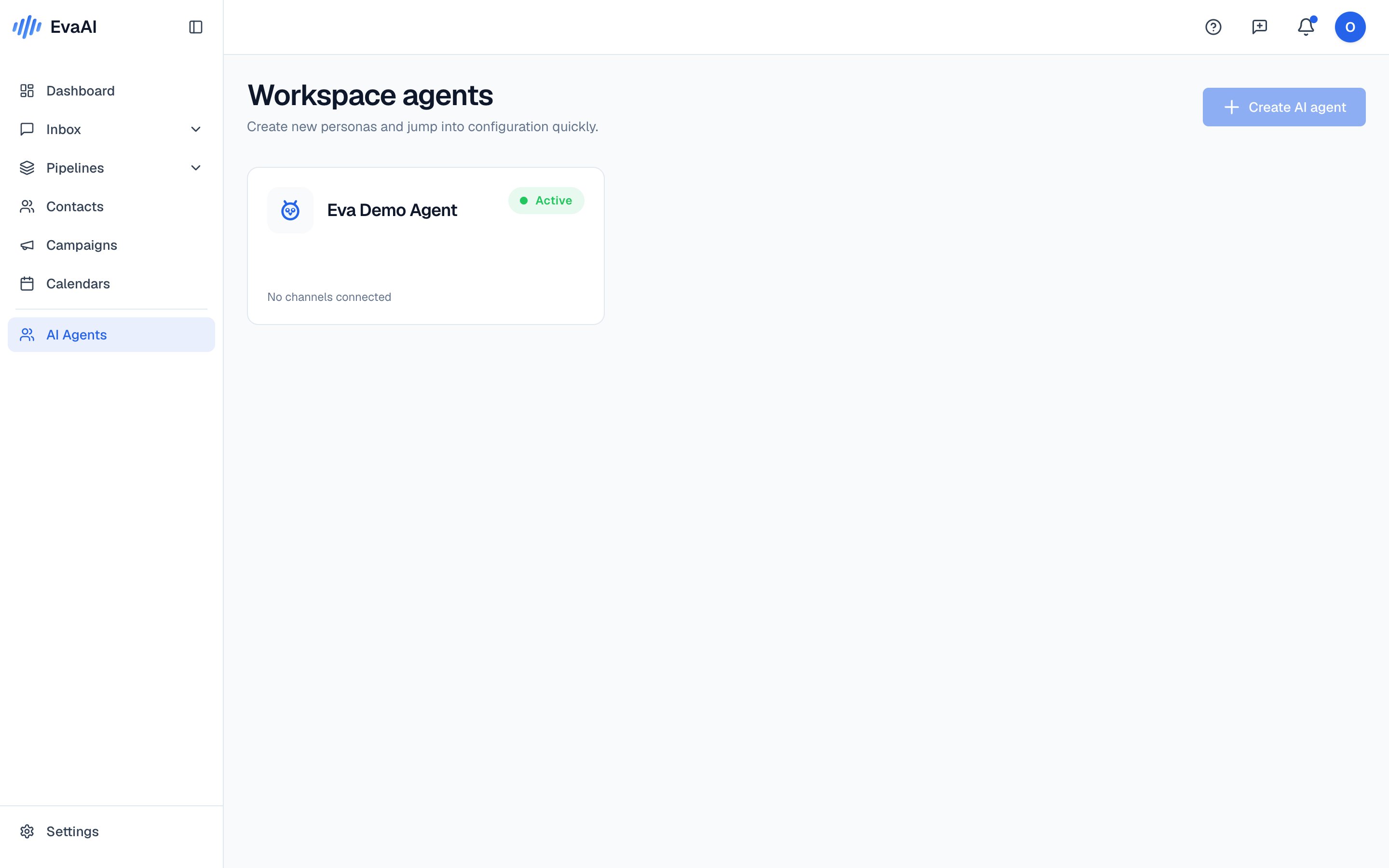This screenshot has width=1389, height=868.
Task: Click the Inbox message icon
Action: coord(27,129)
